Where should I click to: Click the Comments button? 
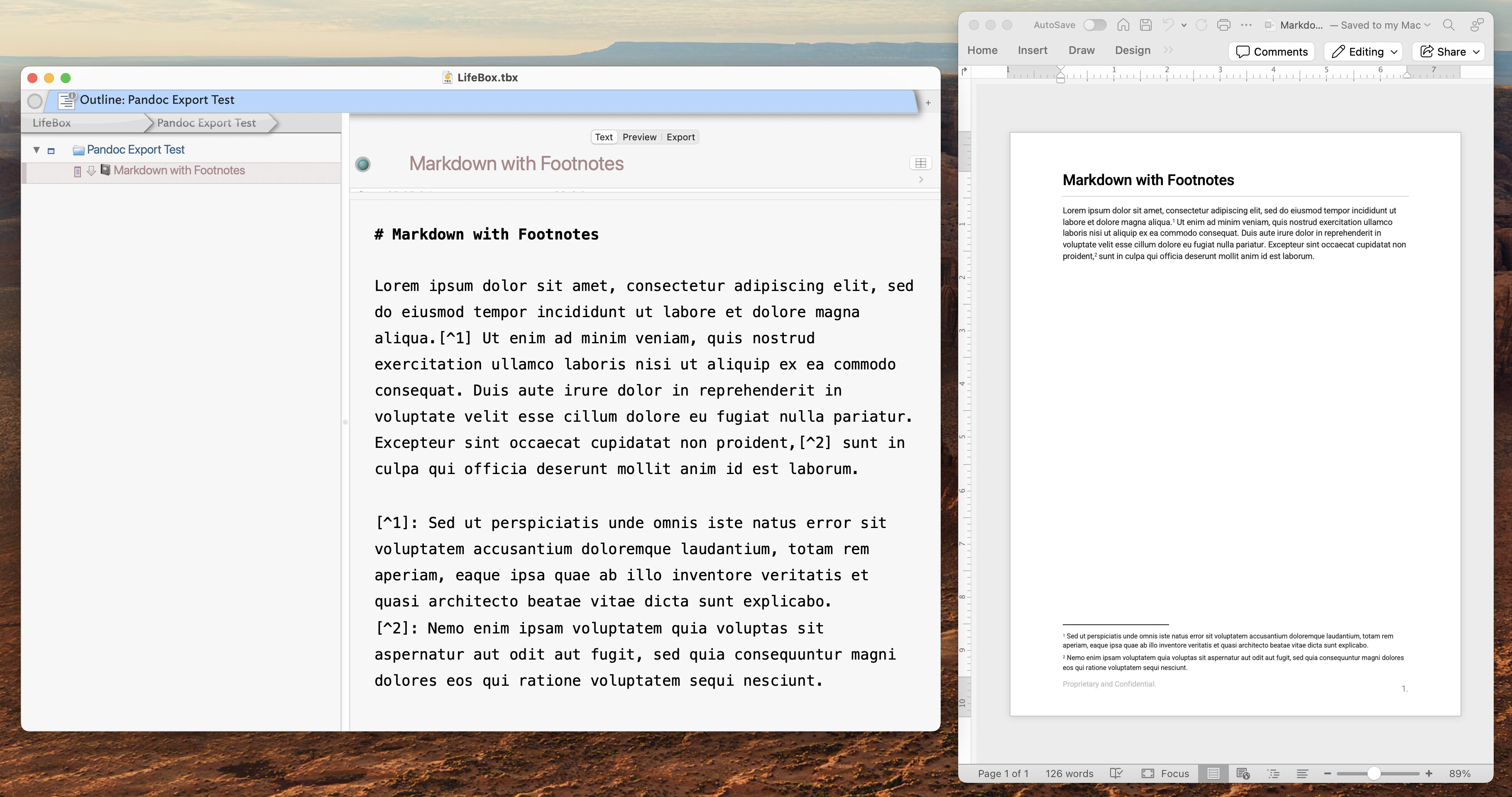[1271, 51]
